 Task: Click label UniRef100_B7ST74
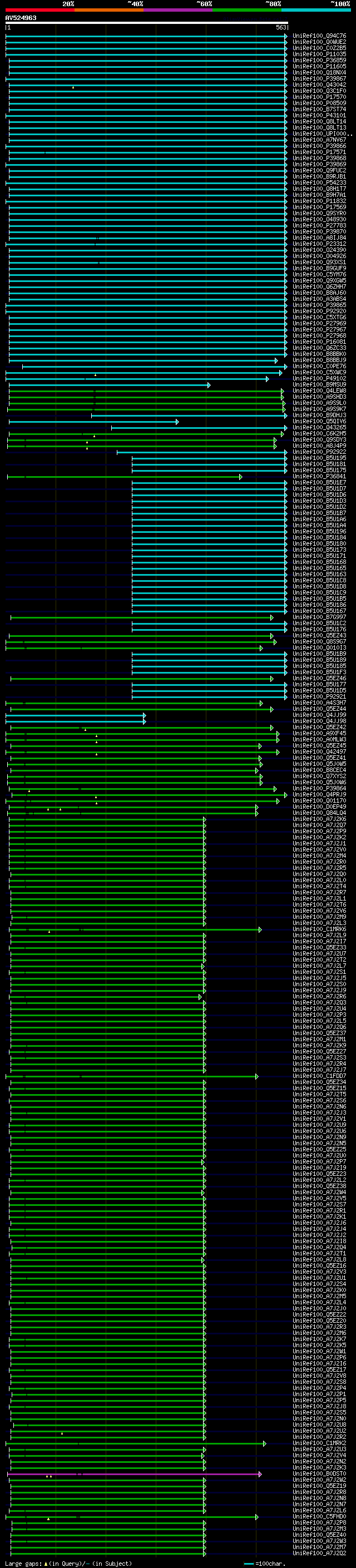319,110
